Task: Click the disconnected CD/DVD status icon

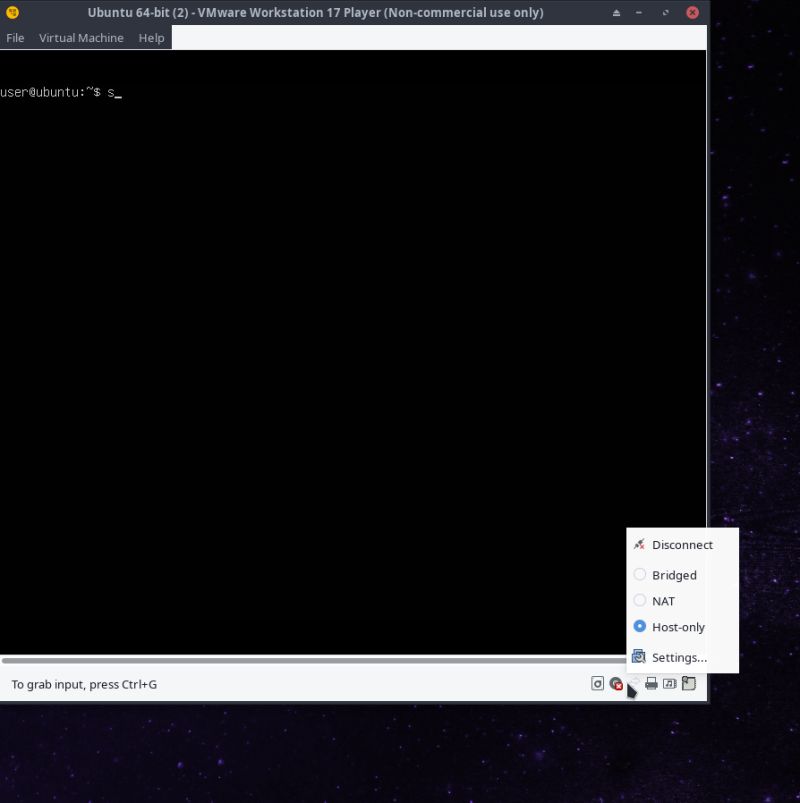Action: [x=616, y=684]
